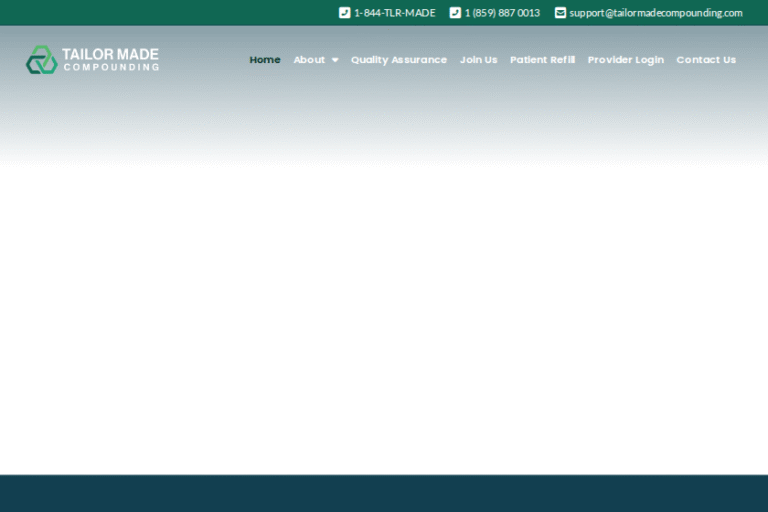Click the 1 (859) 887 0013 number
Image resolution: width=768 pixels, height=512 pixels.
coord(502,13)
